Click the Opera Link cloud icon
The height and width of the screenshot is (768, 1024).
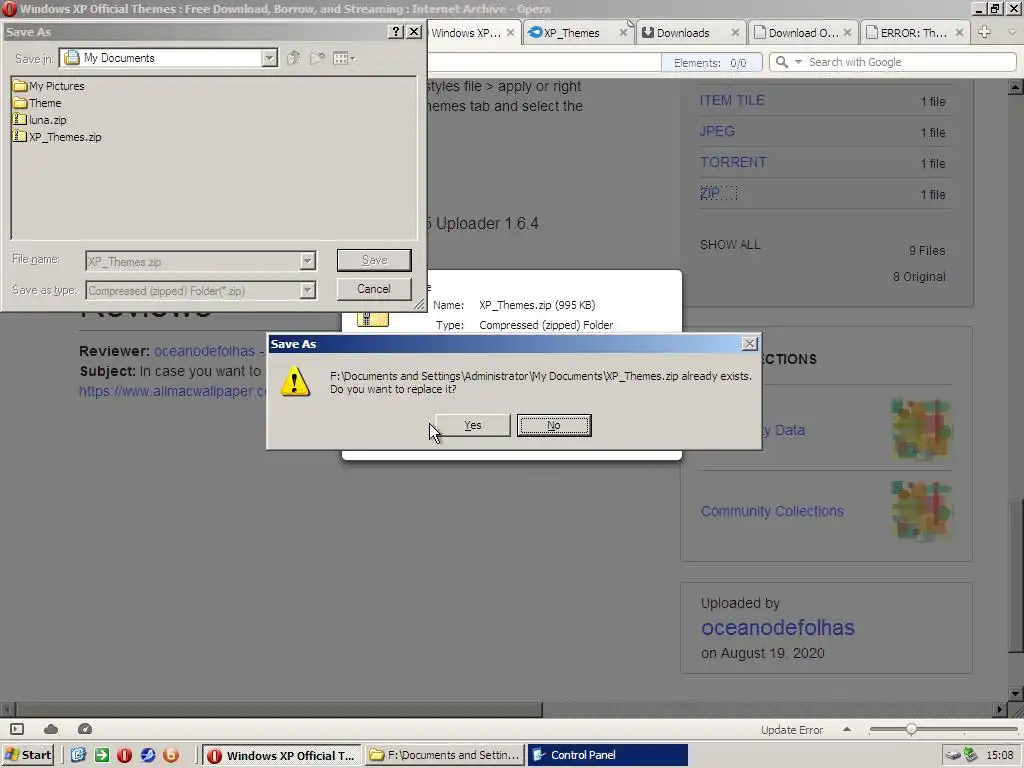(x=51, y=729)
